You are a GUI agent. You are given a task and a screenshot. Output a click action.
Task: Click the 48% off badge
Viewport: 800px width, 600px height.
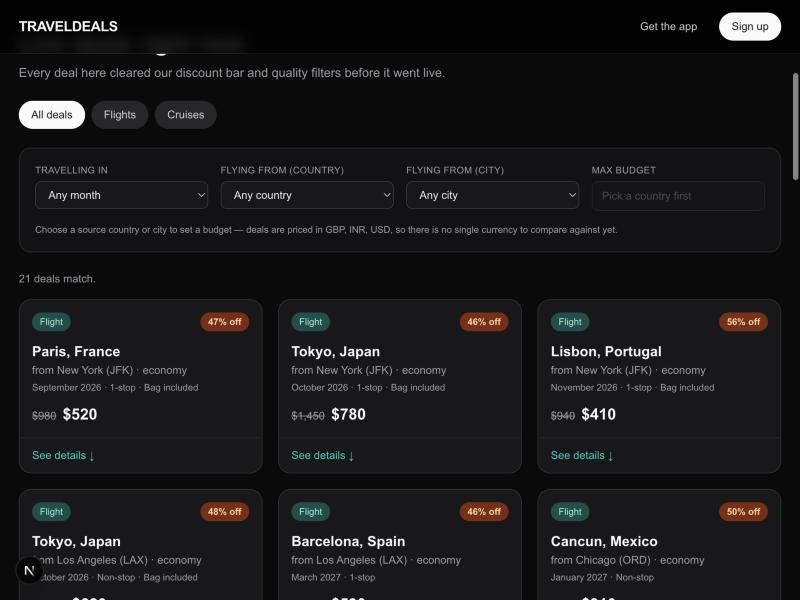[224, 512]
